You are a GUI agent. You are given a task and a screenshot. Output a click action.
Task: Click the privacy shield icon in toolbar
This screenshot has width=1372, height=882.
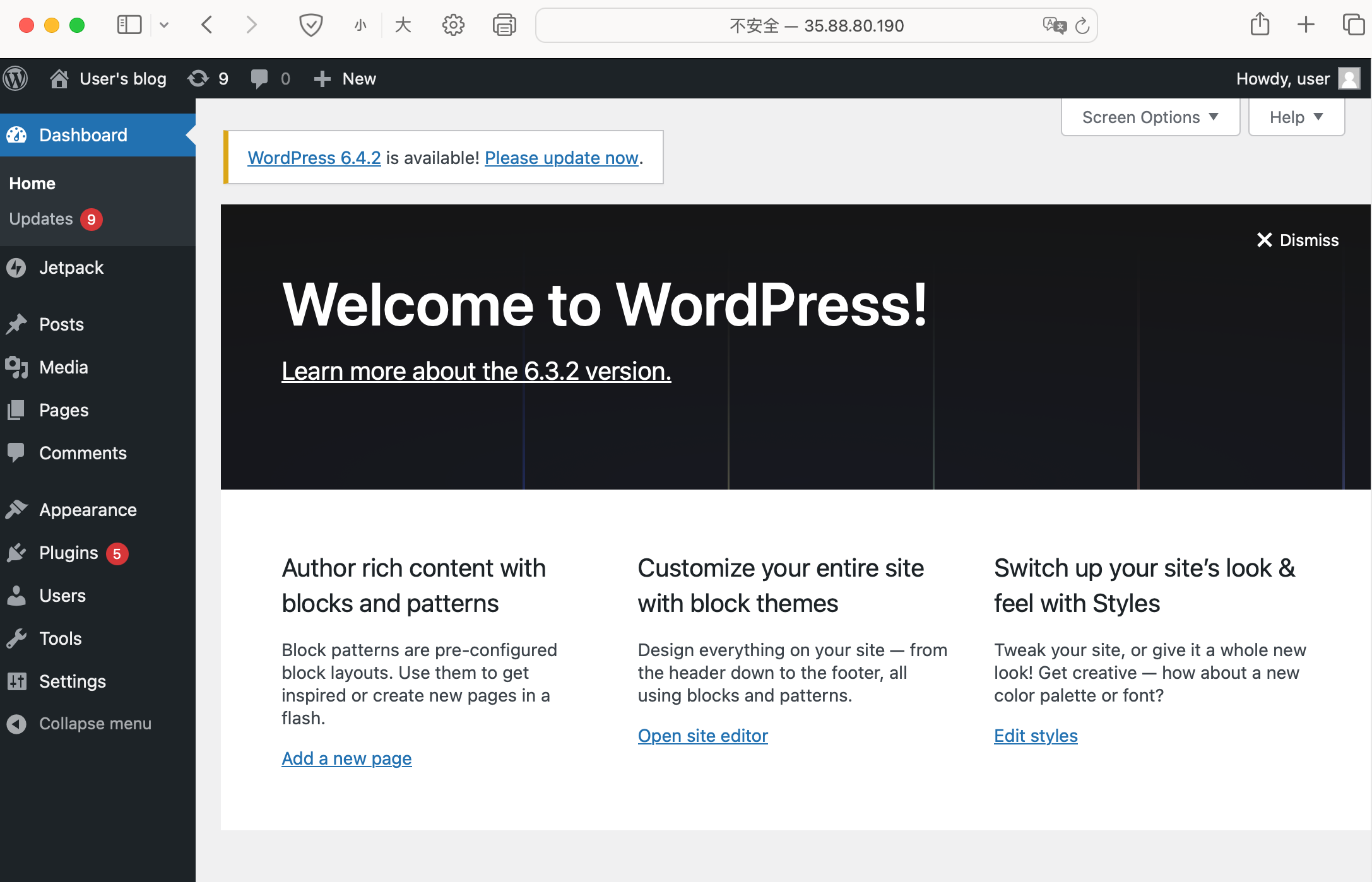click(310, 25)
